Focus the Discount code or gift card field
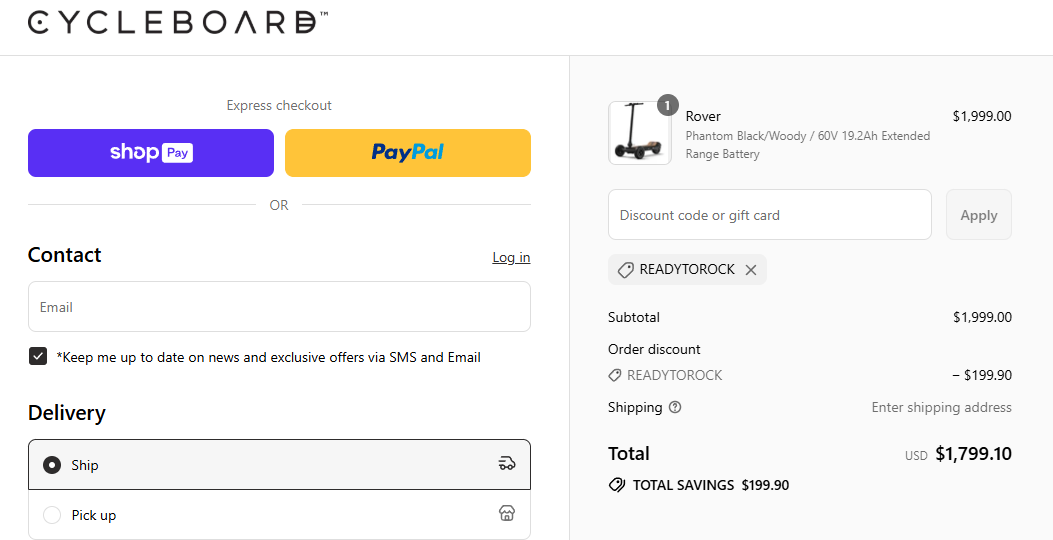The width and height of the screenshot is (1053, 540). click(770, 215)
